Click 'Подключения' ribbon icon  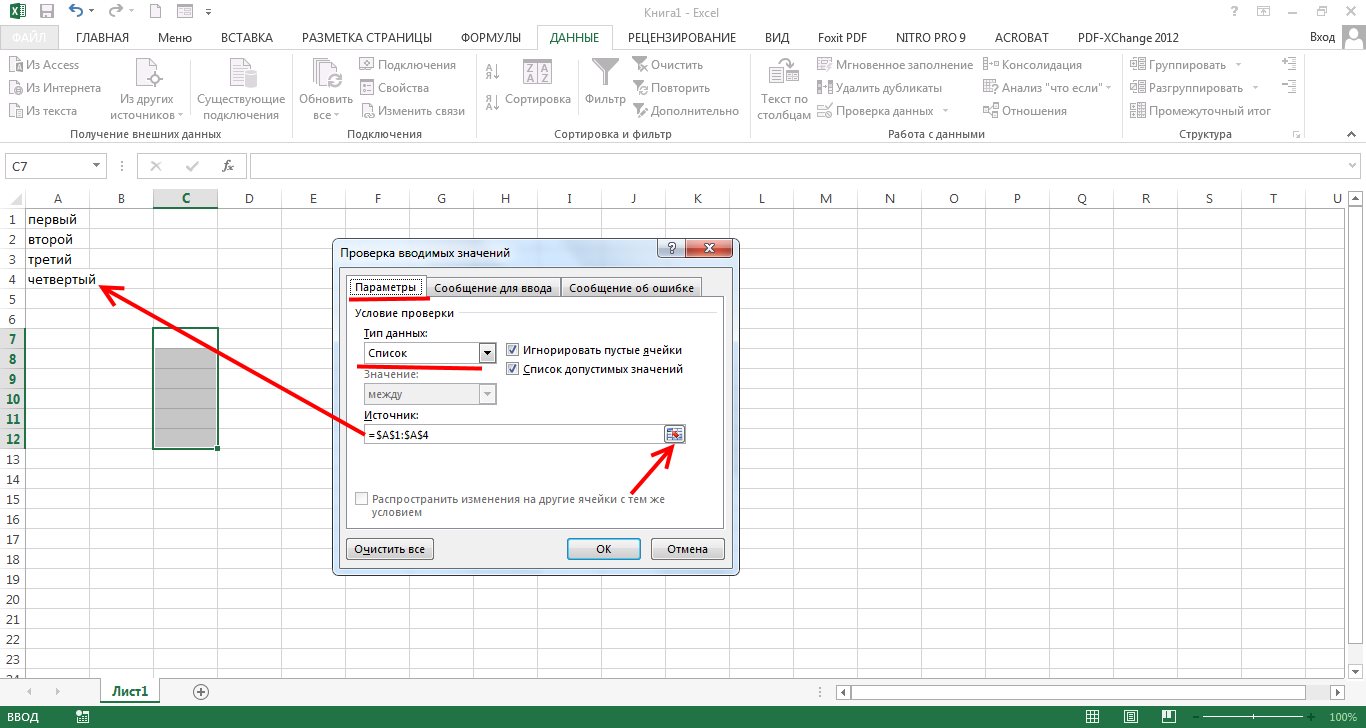click(x=367, y=65)
